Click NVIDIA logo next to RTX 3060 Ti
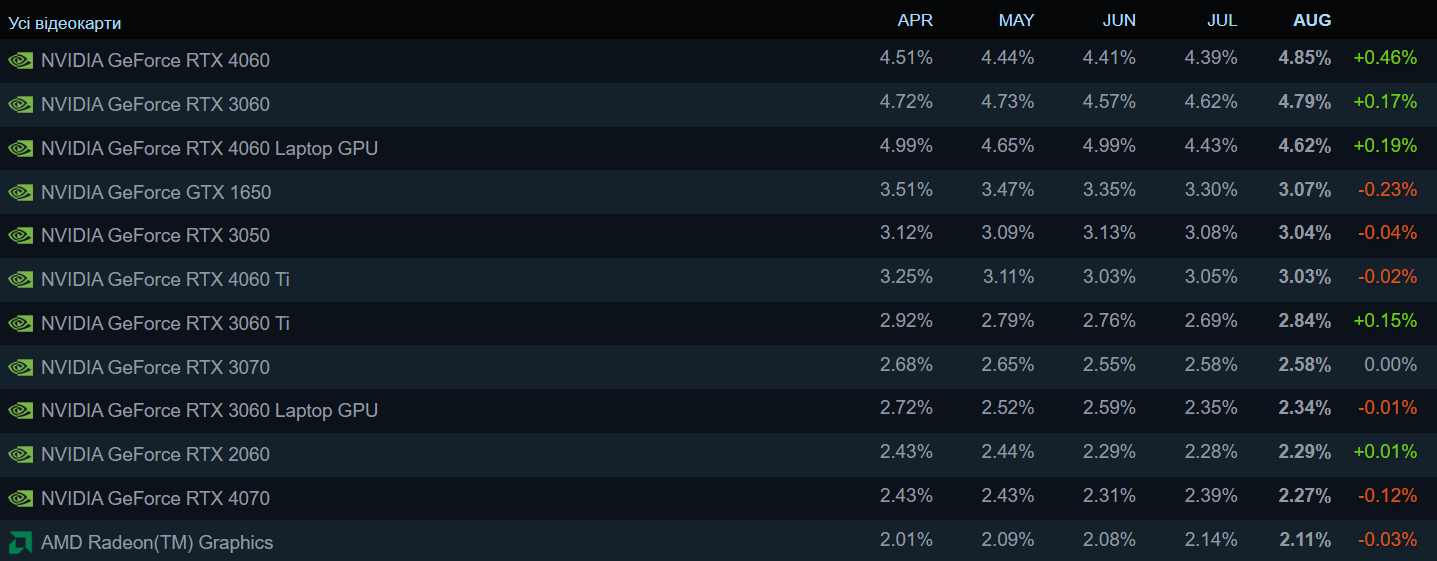This screenshot has height=561, width=1437. click(x=20, y=323)
